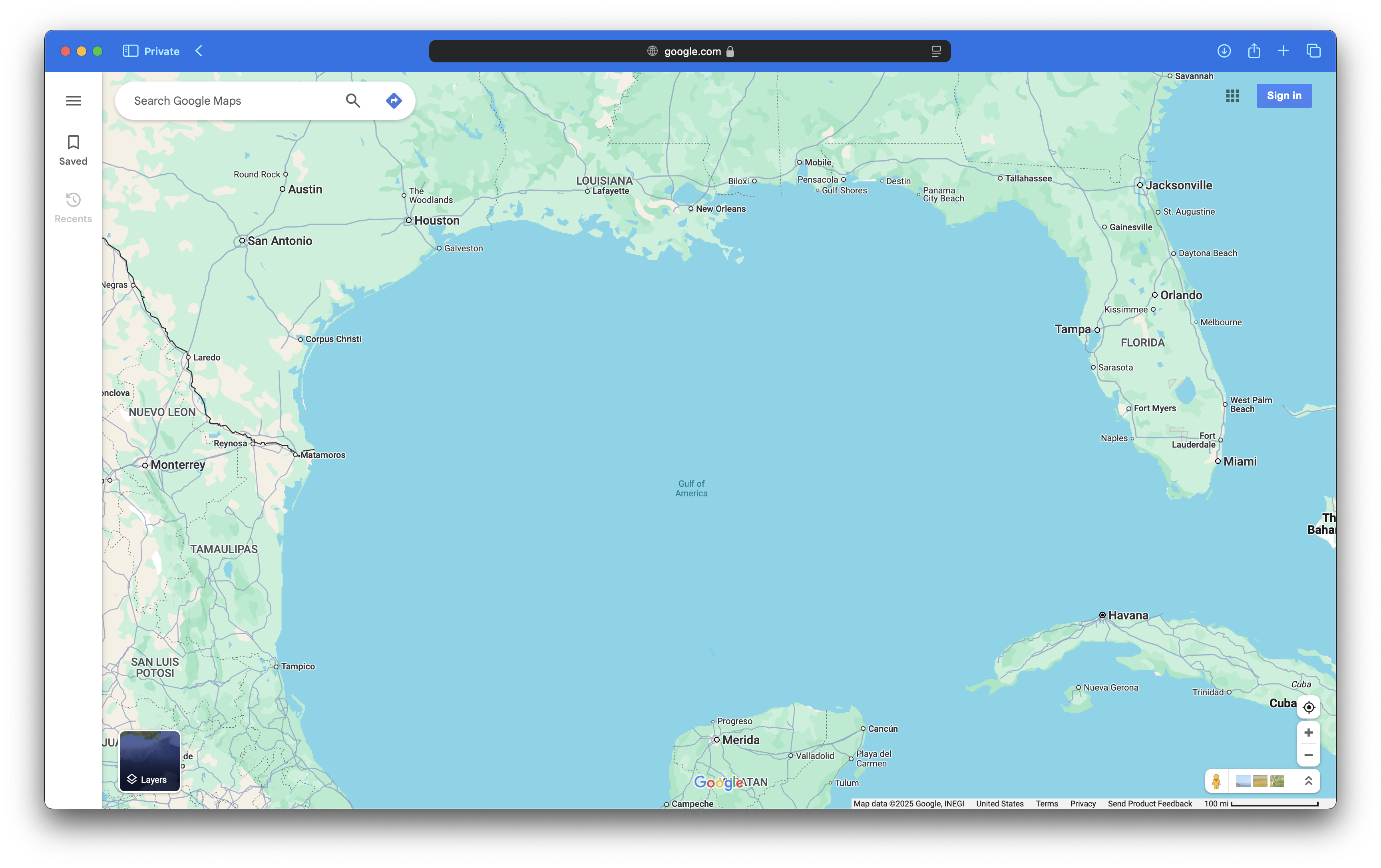Viewport: 1381px width, 868px height.
Task: Click the Sign in button
Action: [1283, 96]
